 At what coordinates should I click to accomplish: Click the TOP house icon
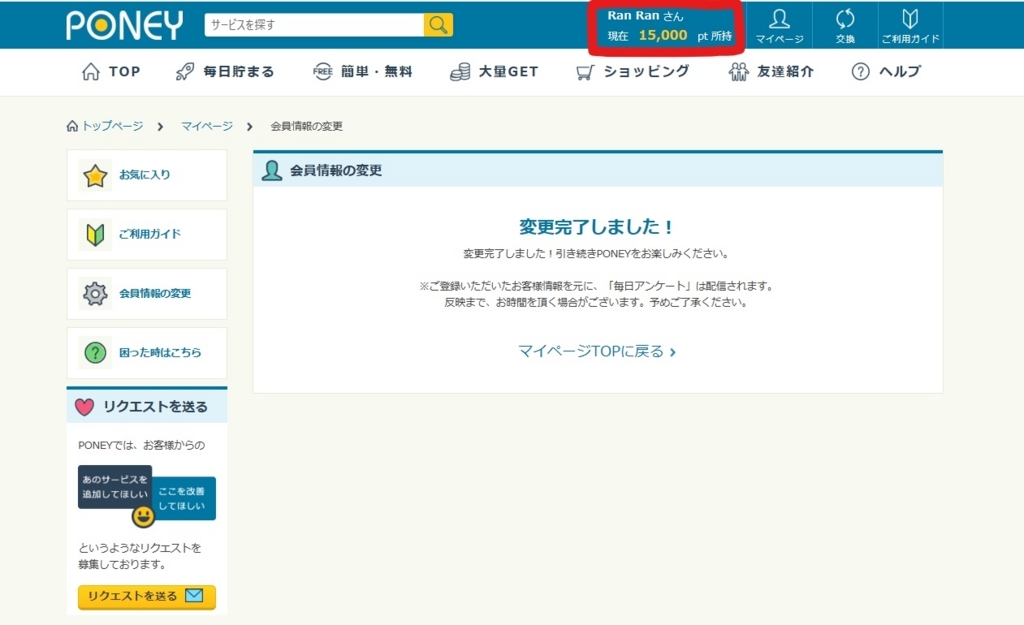pos(91,71)
